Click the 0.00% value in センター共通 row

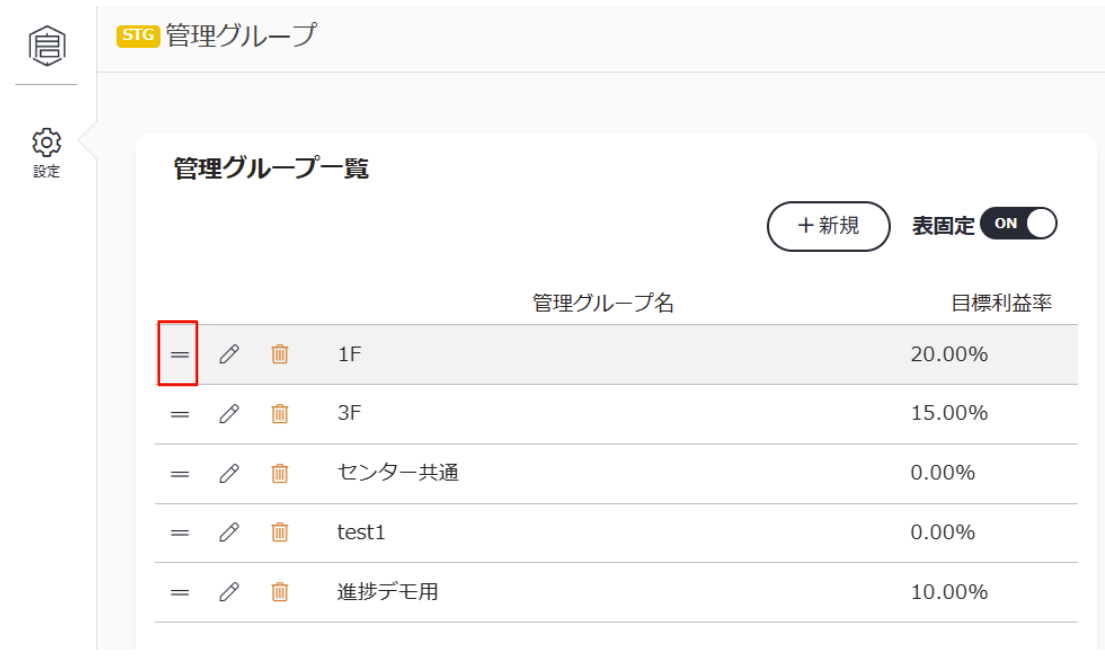click(943, 473)
